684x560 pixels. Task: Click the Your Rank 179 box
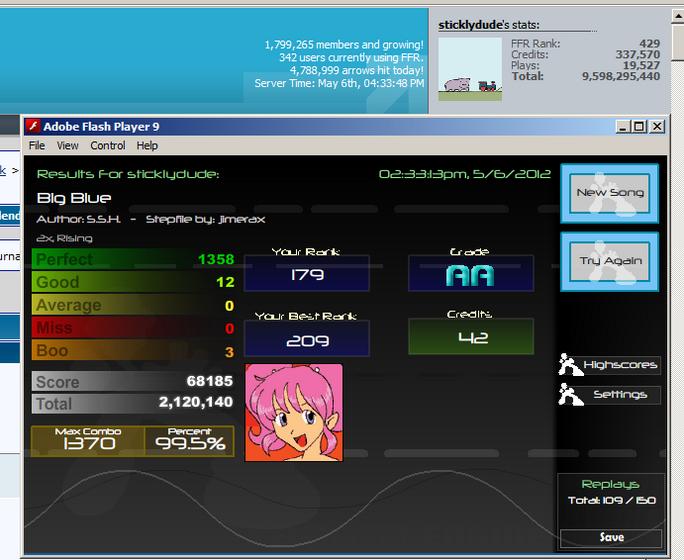click(307, 273)
